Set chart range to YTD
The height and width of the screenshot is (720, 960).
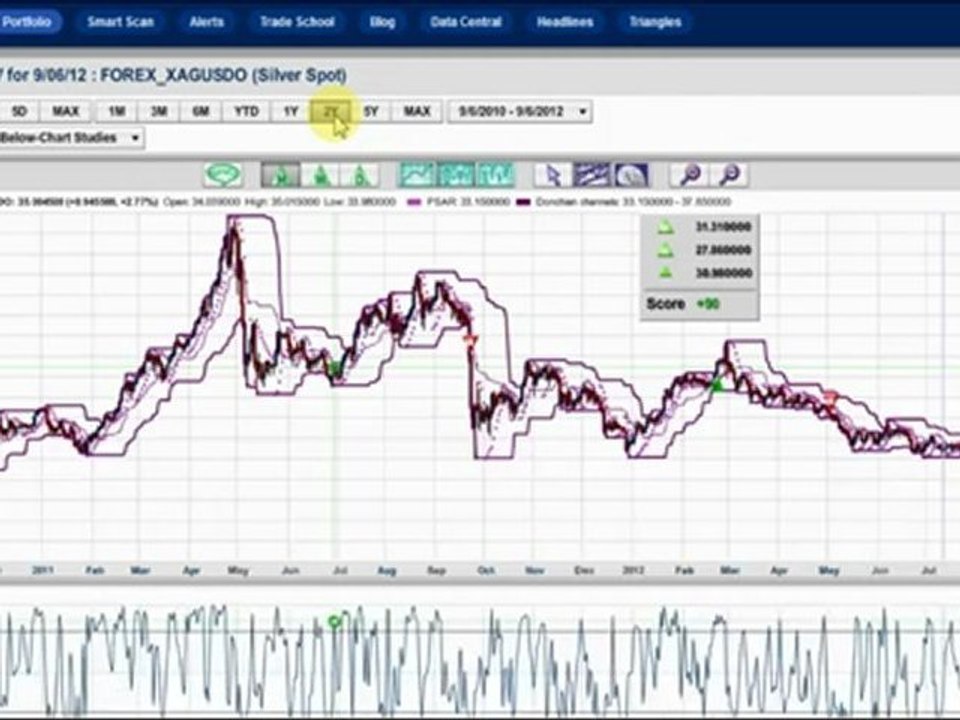click(246, 111)
